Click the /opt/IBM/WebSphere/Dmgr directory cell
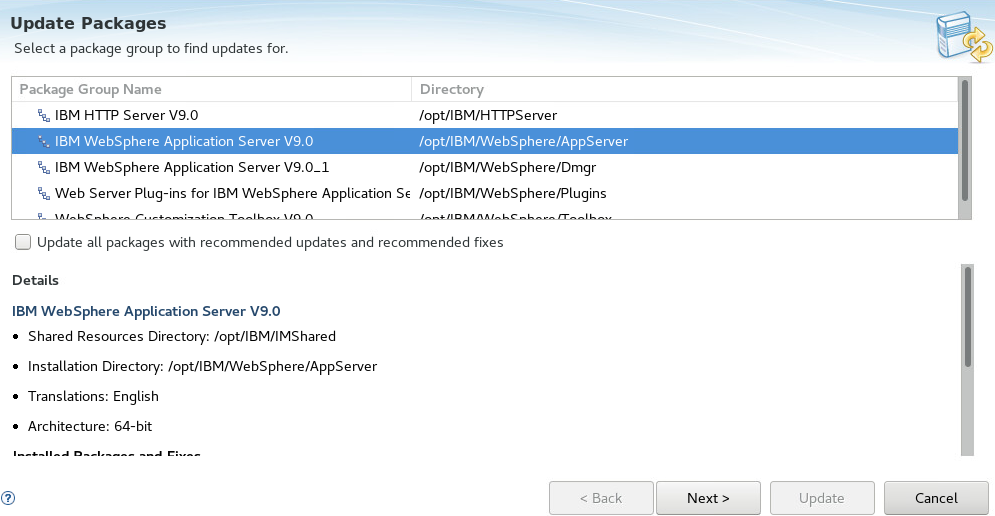 point(508,168)
